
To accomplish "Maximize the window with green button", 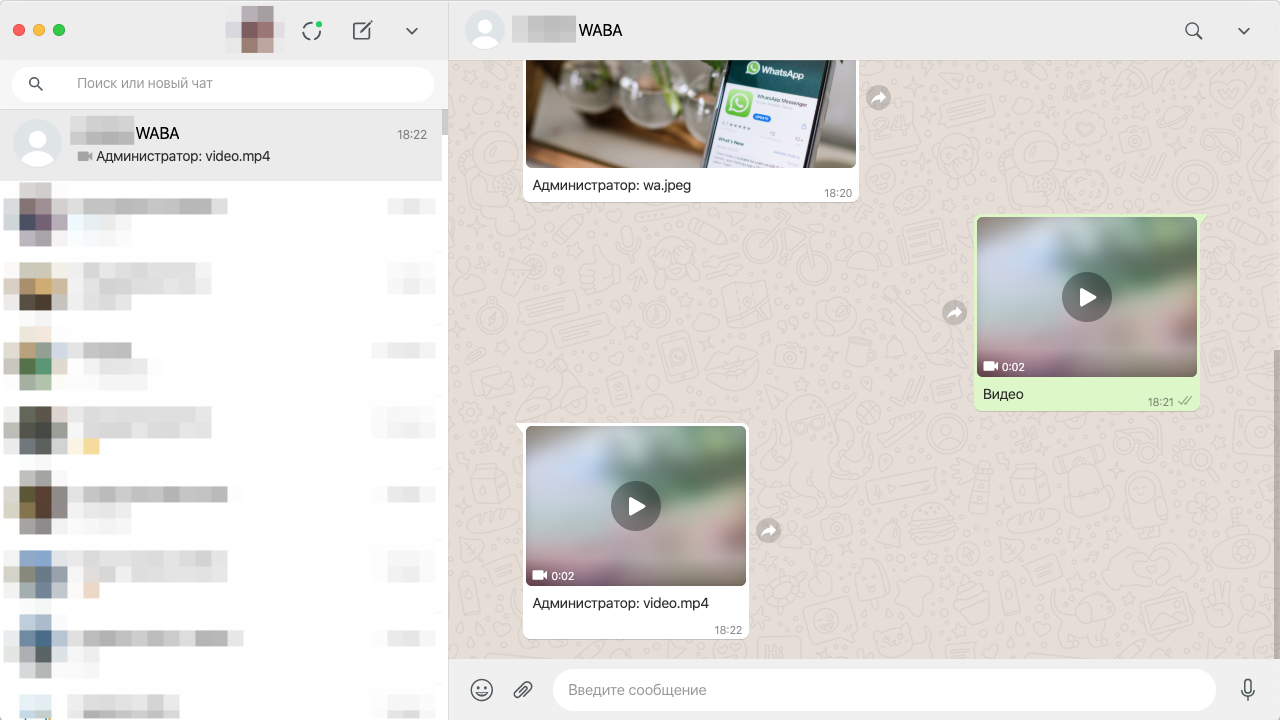I will click(59, 30).
